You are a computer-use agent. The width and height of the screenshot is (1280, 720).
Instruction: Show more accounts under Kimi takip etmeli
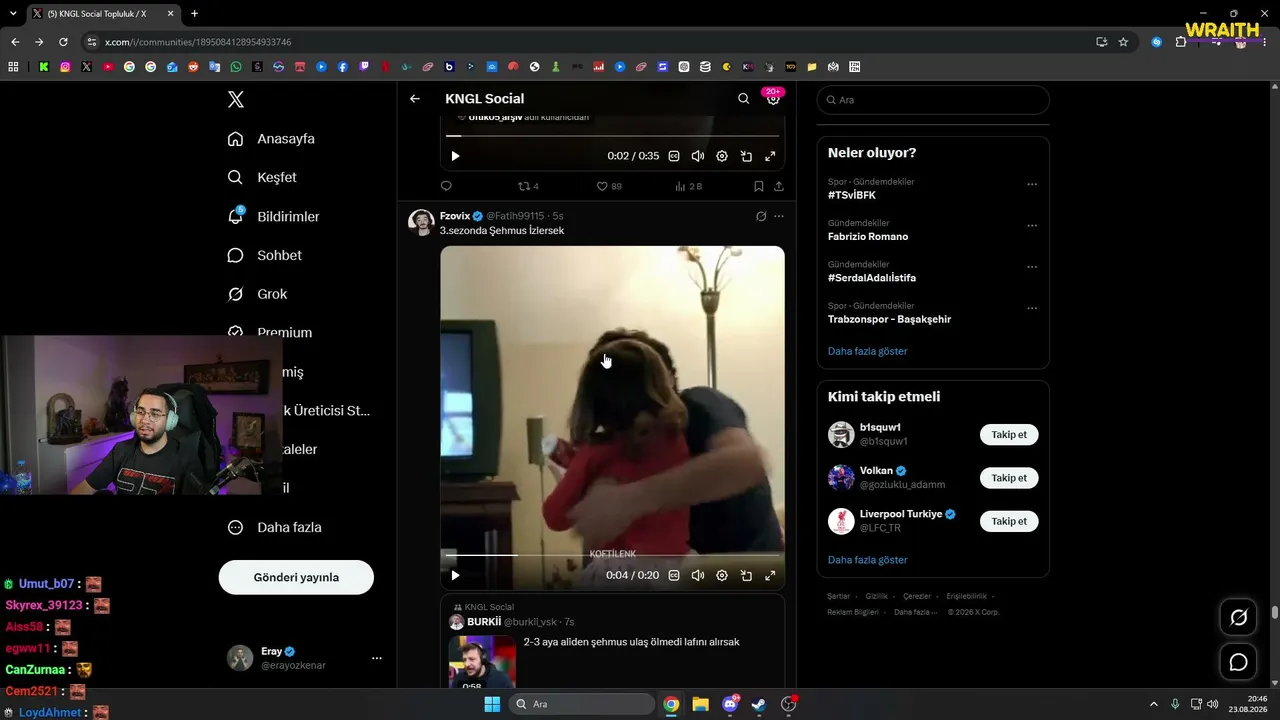[868, 560]
